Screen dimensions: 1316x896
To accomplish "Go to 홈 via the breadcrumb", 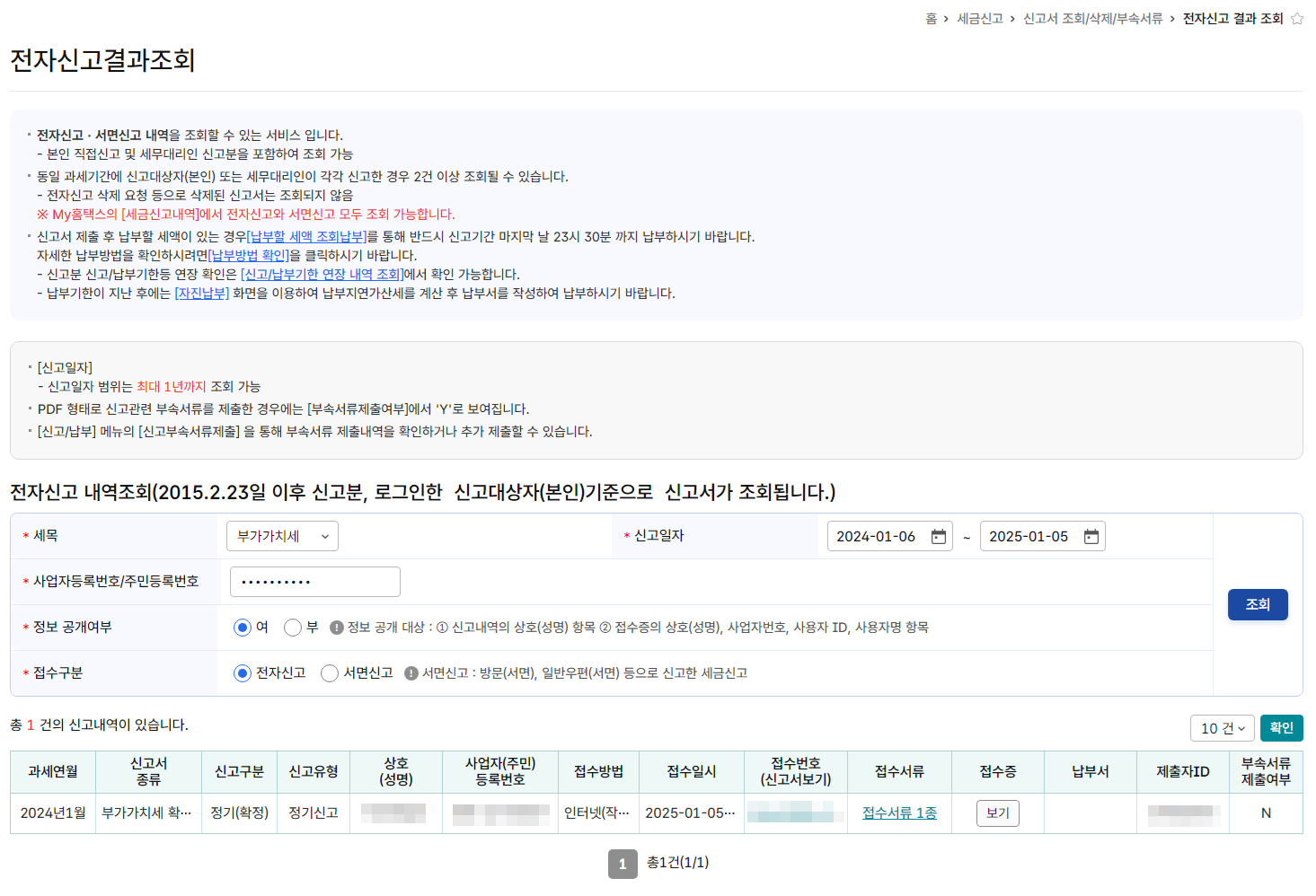I will [933, 18].
